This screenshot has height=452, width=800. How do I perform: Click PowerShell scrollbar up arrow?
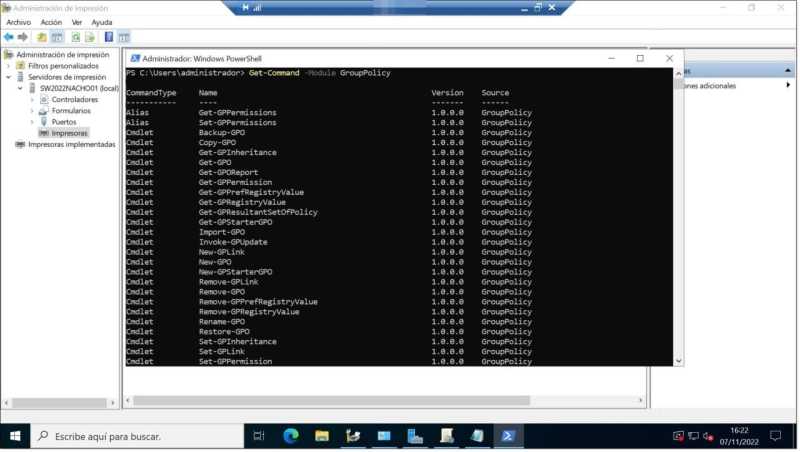(x=679, y=73)
